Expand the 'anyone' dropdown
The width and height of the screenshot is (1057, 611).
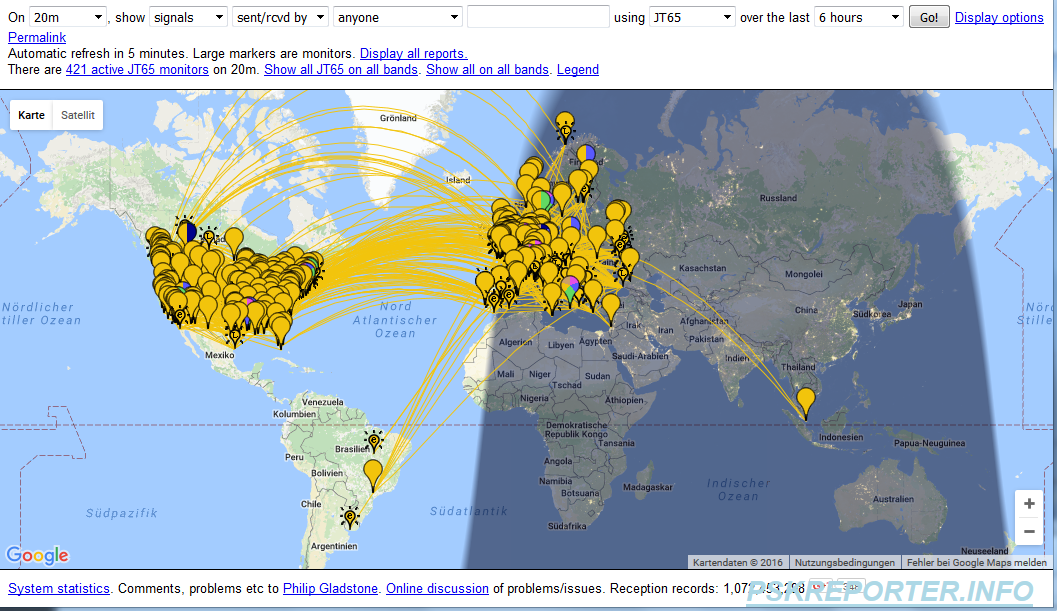tap(397, 18)
